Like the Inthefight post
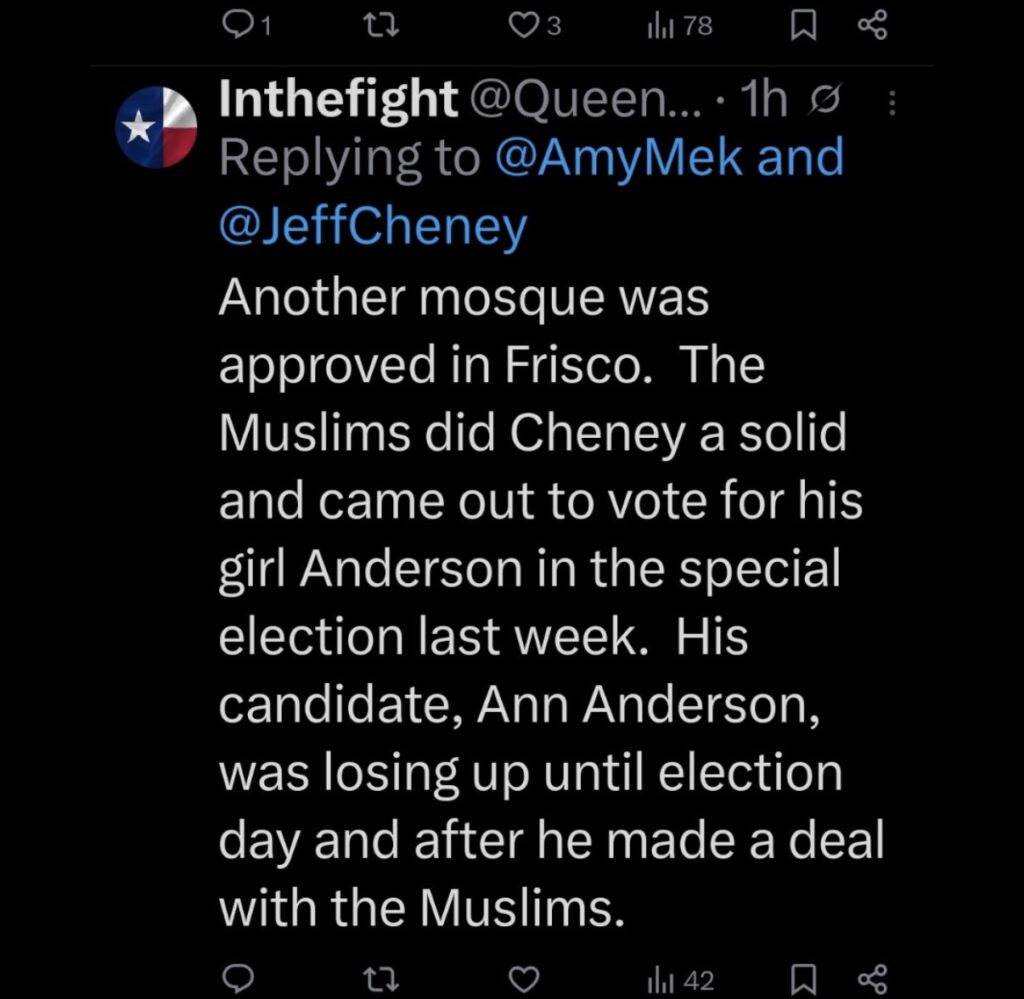Screen dimensions: 1024x999 pyautogui.click(x=525, y=978)
